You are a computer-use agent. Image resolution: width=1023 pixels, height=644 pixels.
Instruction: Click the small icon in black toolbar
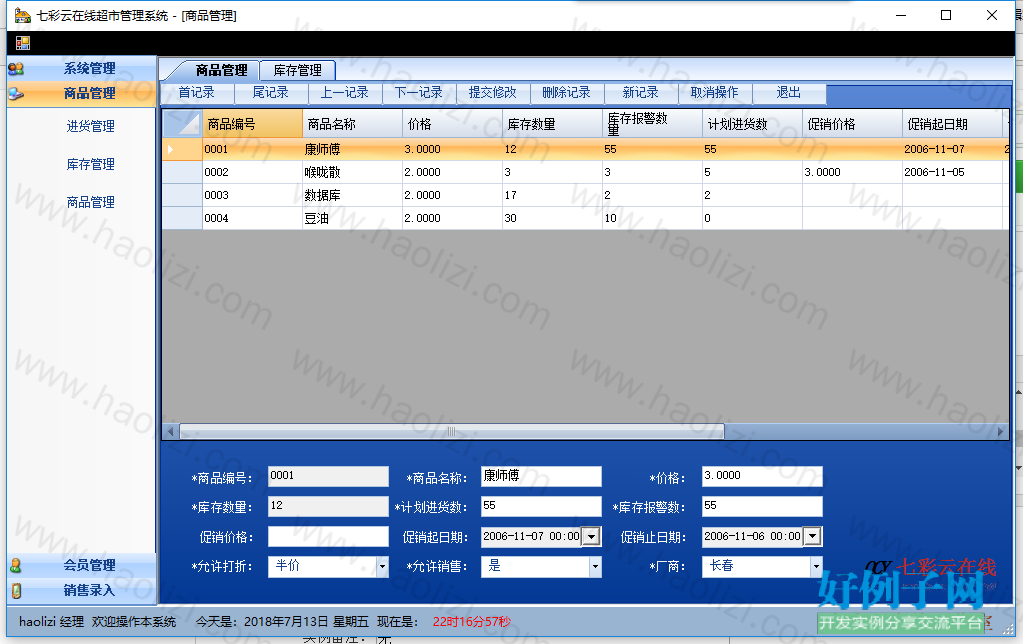coord(23,43)
